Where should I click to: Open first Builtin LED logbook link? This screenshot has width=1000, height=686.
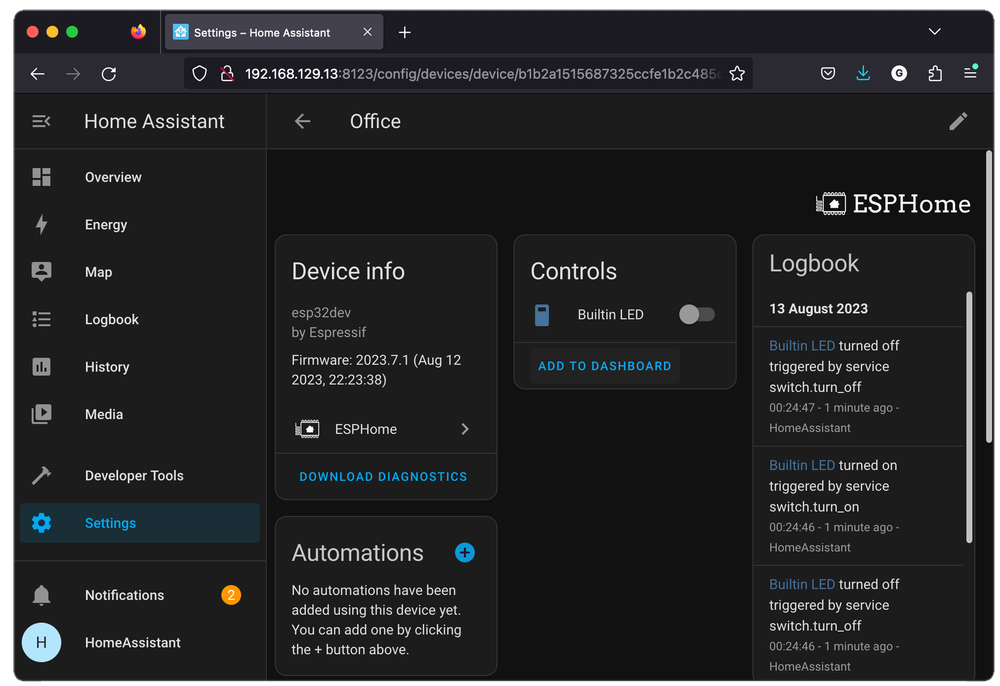[x=801, y=345]
